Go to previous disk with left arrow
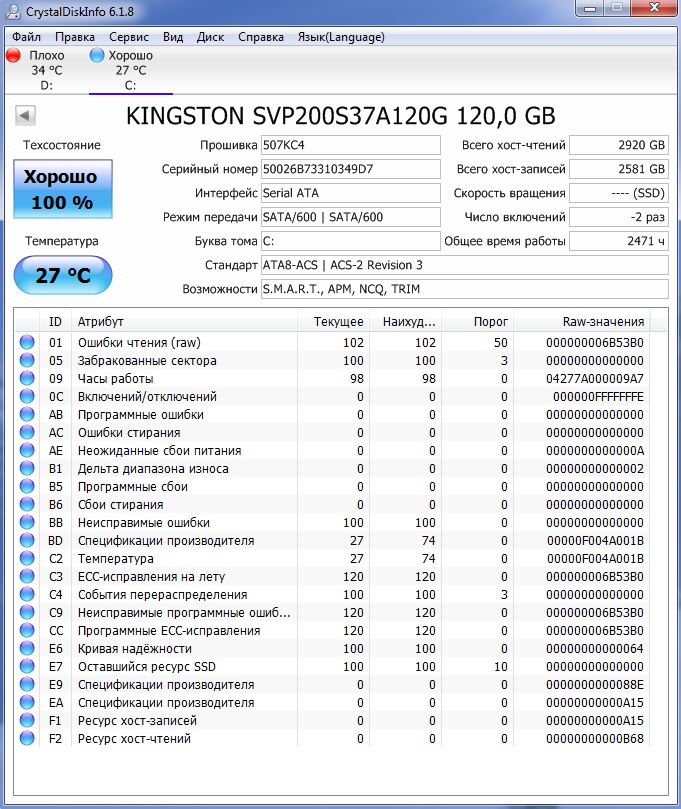 point(25,115)
